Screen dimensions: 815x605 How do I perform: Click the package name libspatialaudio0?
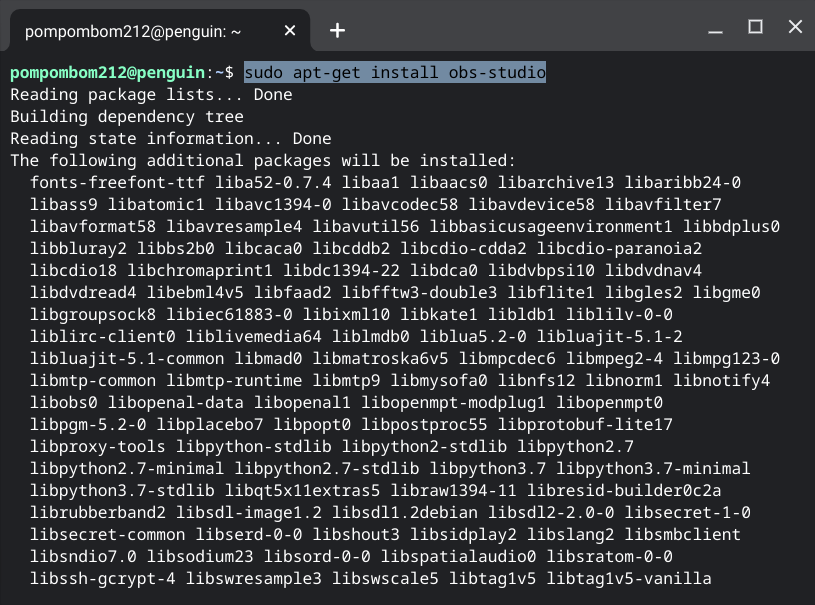[x=458, y=557]
